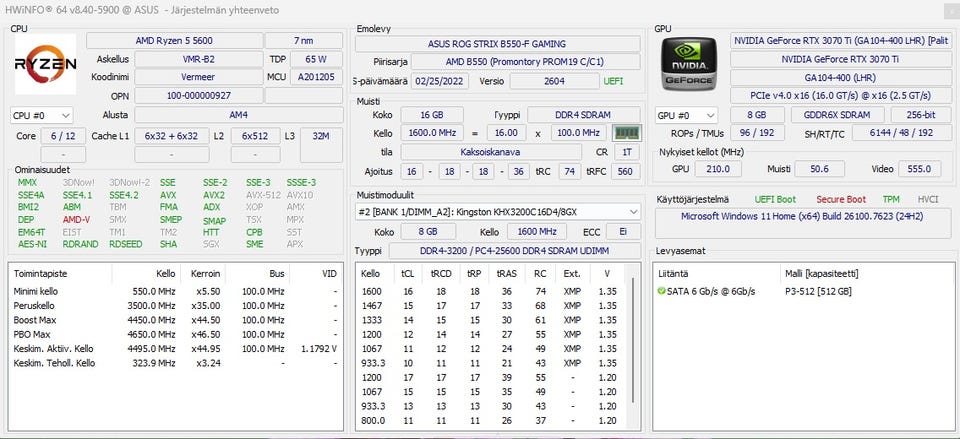The width and height of the screenshot is (960, 439).
Task: Click the AMD B550 chipset field
Action: point(525,62)
